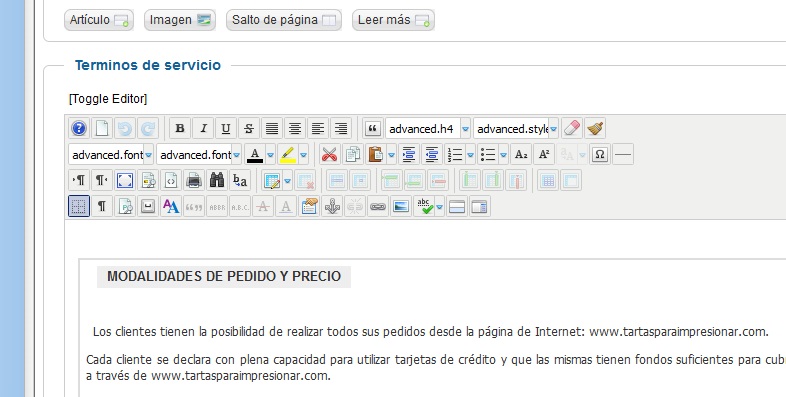Screen dimensions: 786x397
Task: Click the Paste clipboard icon
Action: [375, 154]
